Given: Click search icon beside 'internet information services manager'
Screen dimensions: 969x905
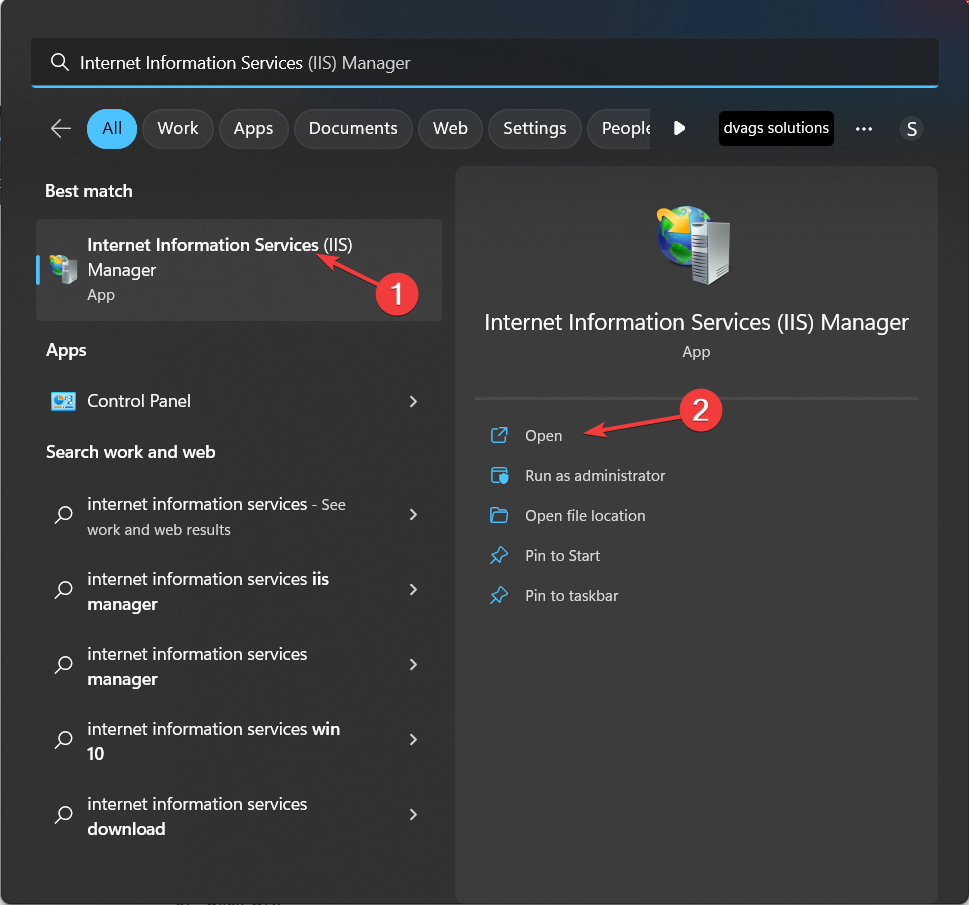Looking at the screenshot, I should 64,665.
